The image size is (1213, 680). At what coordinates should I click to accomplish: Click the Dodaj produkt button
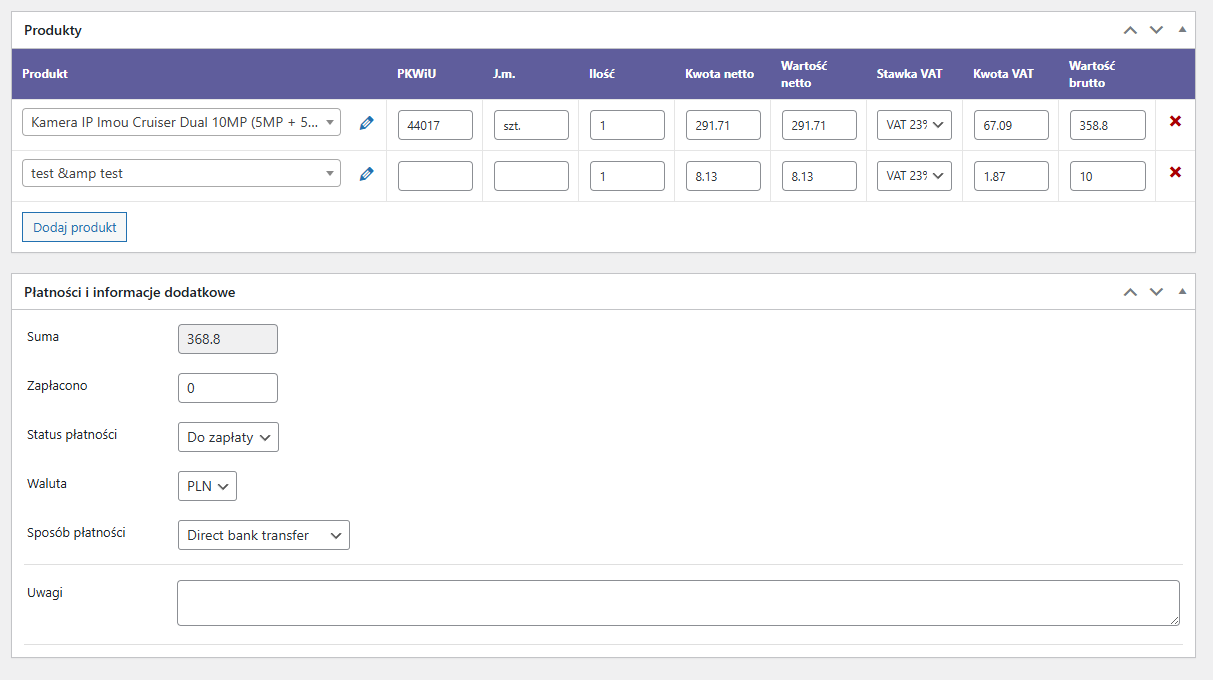click(x=74, y=227)
